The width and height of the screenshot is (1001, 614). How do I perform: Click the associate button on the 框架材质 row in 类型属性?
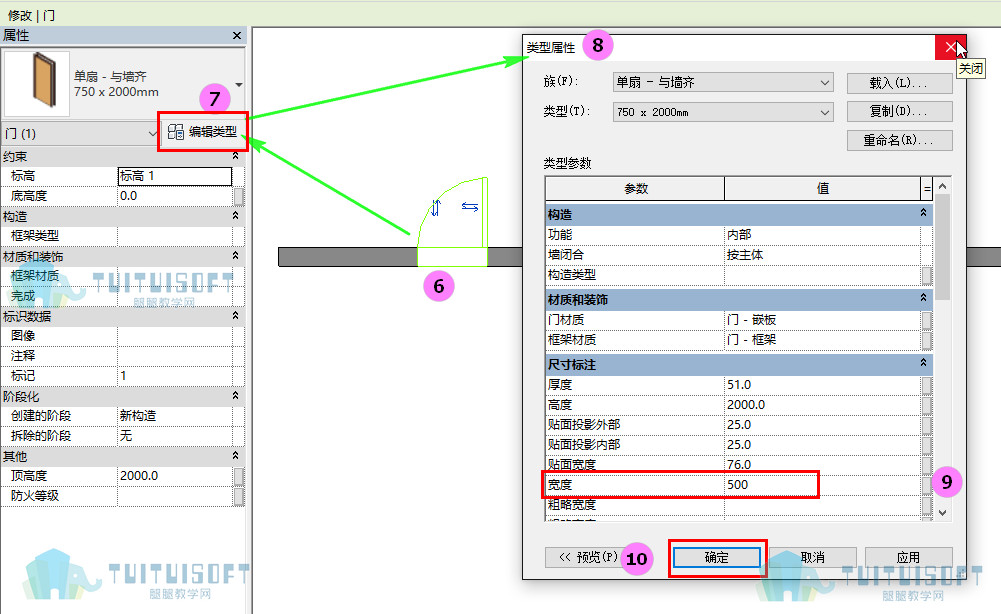click(926, 340)
